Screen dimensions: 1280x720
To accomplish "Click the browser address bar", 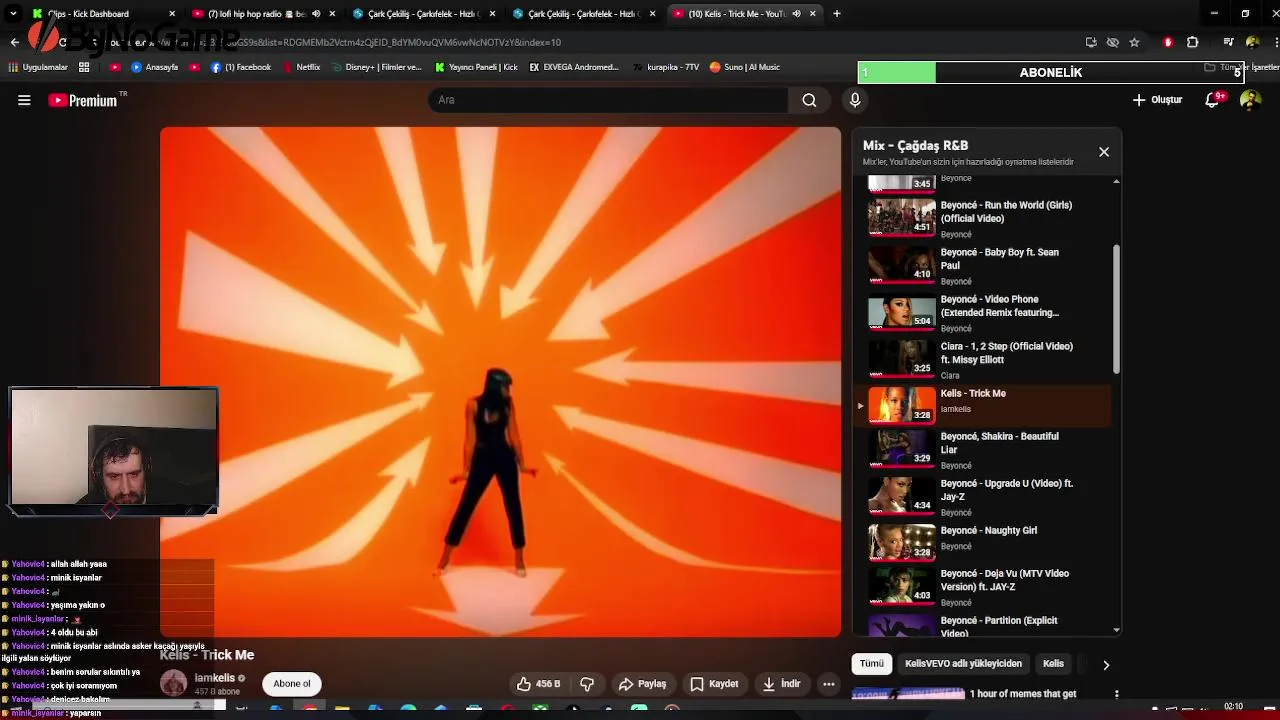I will pyautogui.click(x=560, y=42).
